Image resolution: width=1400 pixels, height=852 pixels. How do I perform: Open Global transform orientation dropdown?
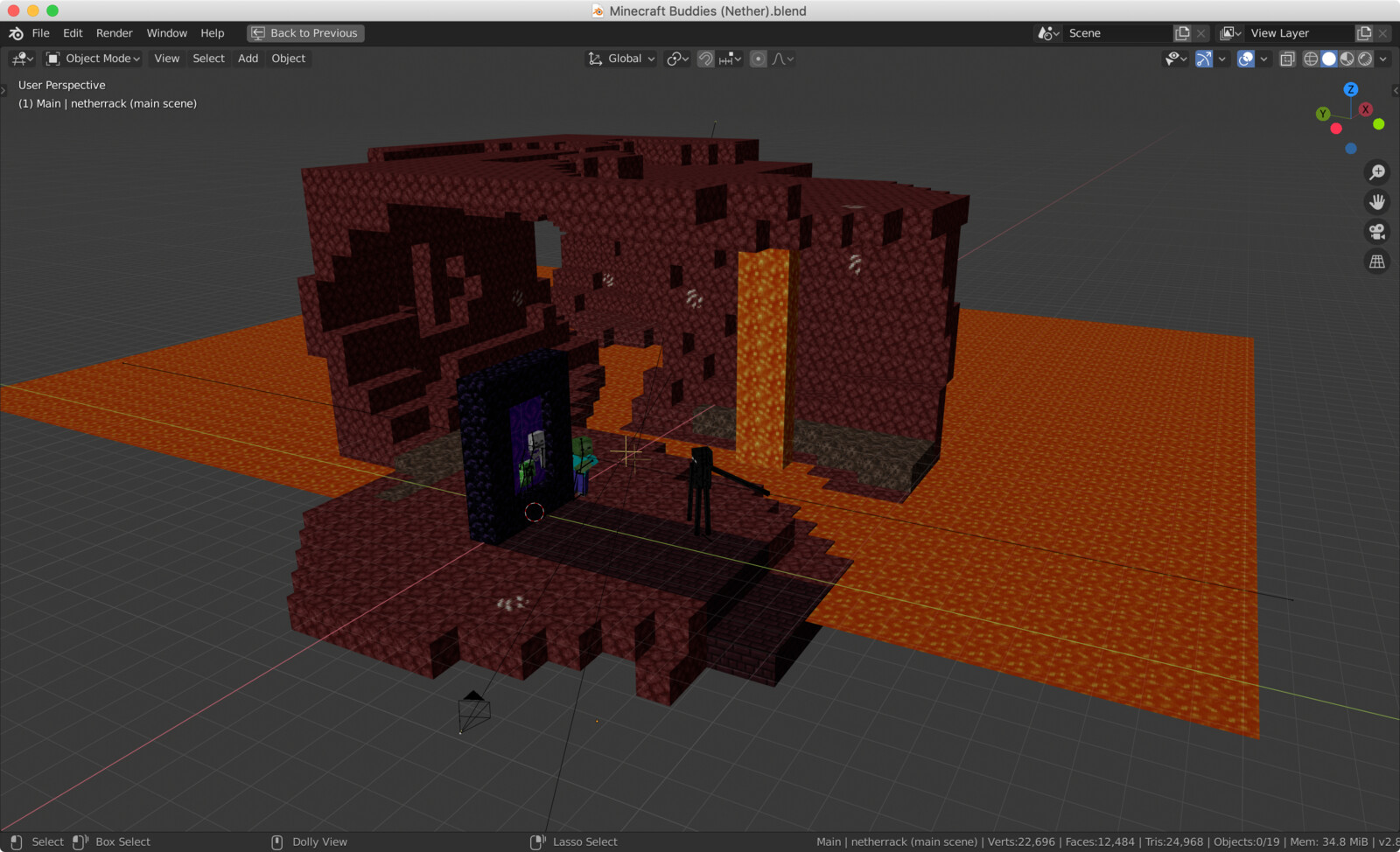[621, 59]
